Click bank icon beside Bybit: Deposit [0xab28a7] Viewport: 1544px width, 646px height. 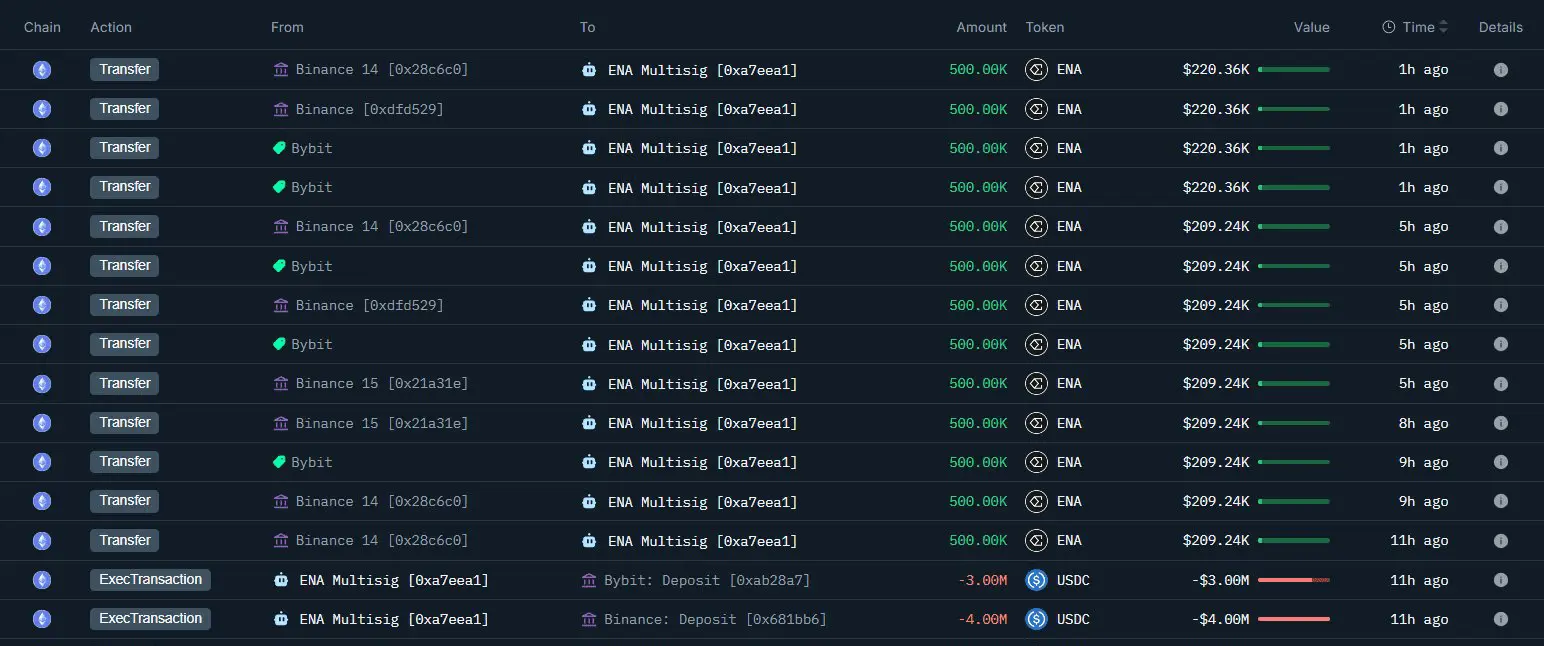pos(589,580)
